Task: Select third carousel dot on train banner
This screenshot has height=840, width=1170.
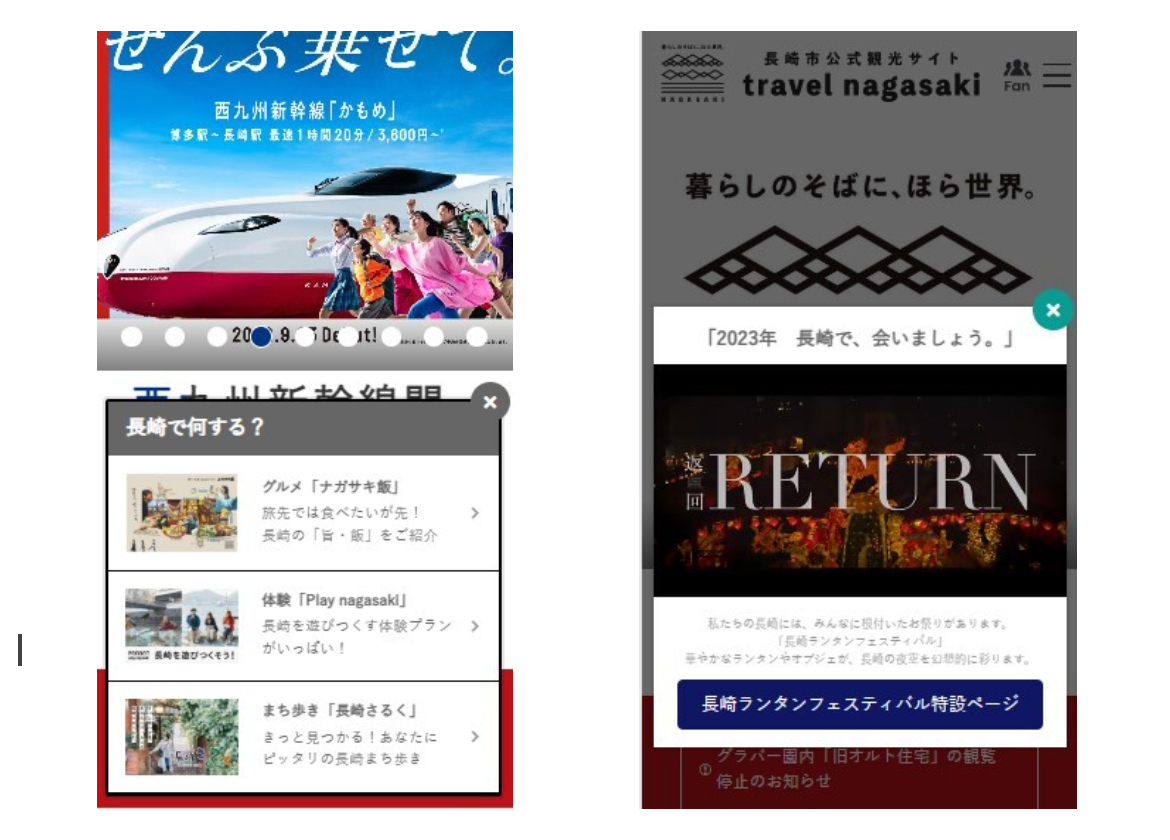Action: click(x=217, y=336)
